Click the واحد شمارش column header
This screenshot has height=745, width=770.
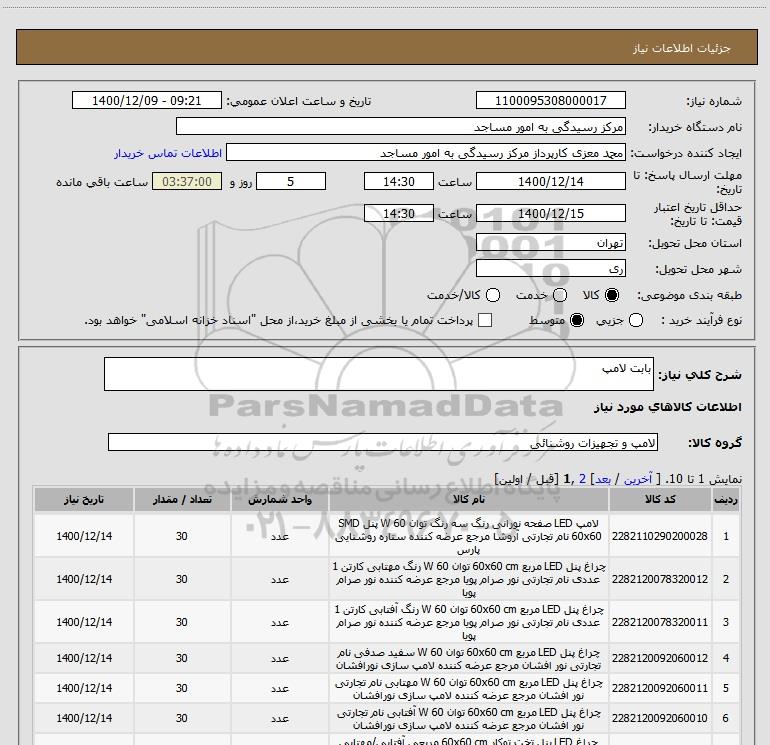click(x=280, y=499)
